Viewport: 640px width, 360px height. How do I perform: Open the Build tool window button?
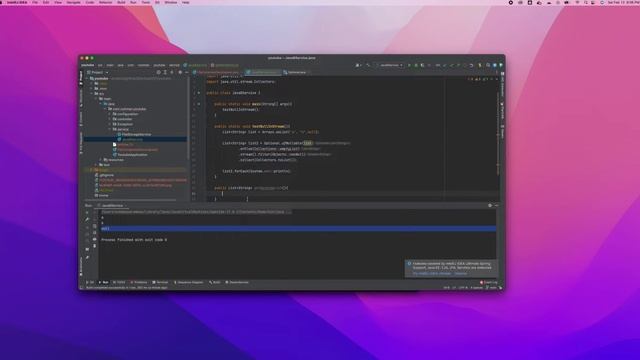click(x=214, y=282)
